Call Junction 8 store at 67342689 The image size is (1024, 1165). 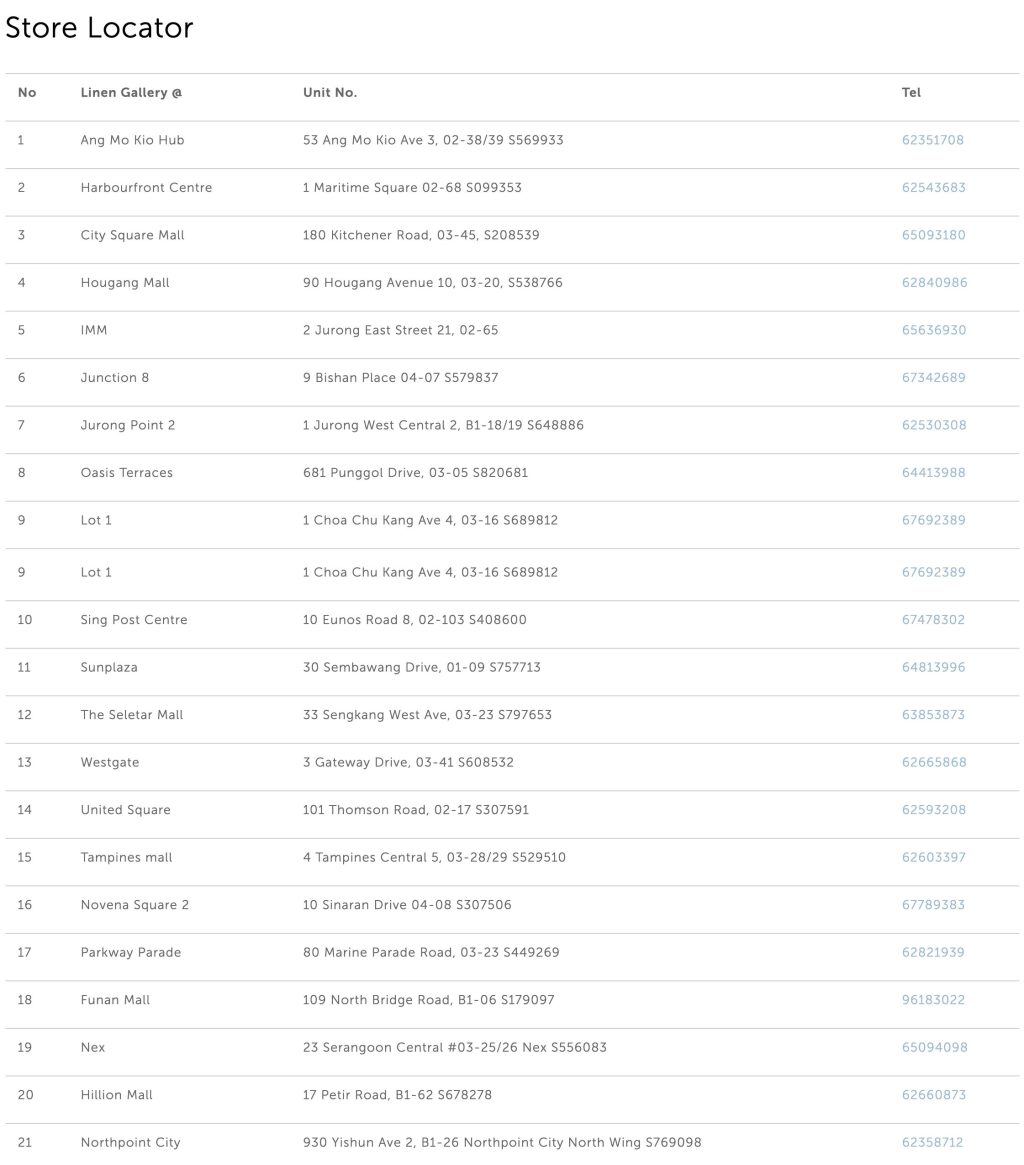point(933,378)
